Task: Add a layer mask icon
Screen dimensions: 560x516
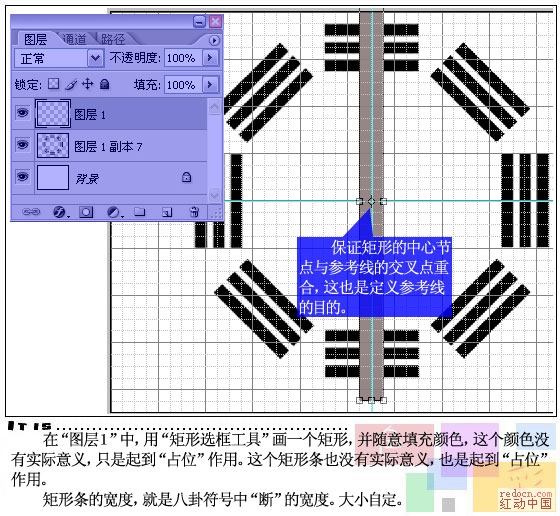Action: click(86, 212)
